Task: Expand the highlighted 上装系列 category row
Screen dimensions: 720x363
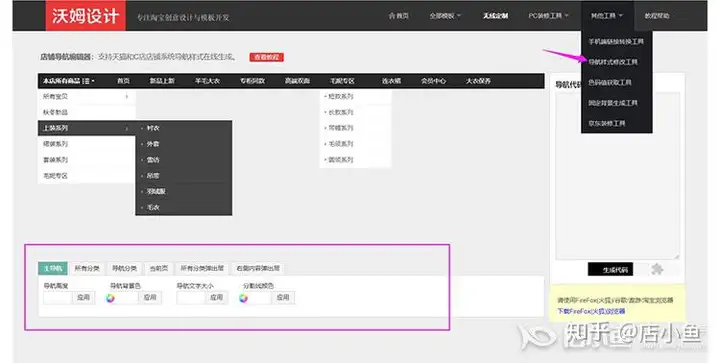Action: point(87,128)
